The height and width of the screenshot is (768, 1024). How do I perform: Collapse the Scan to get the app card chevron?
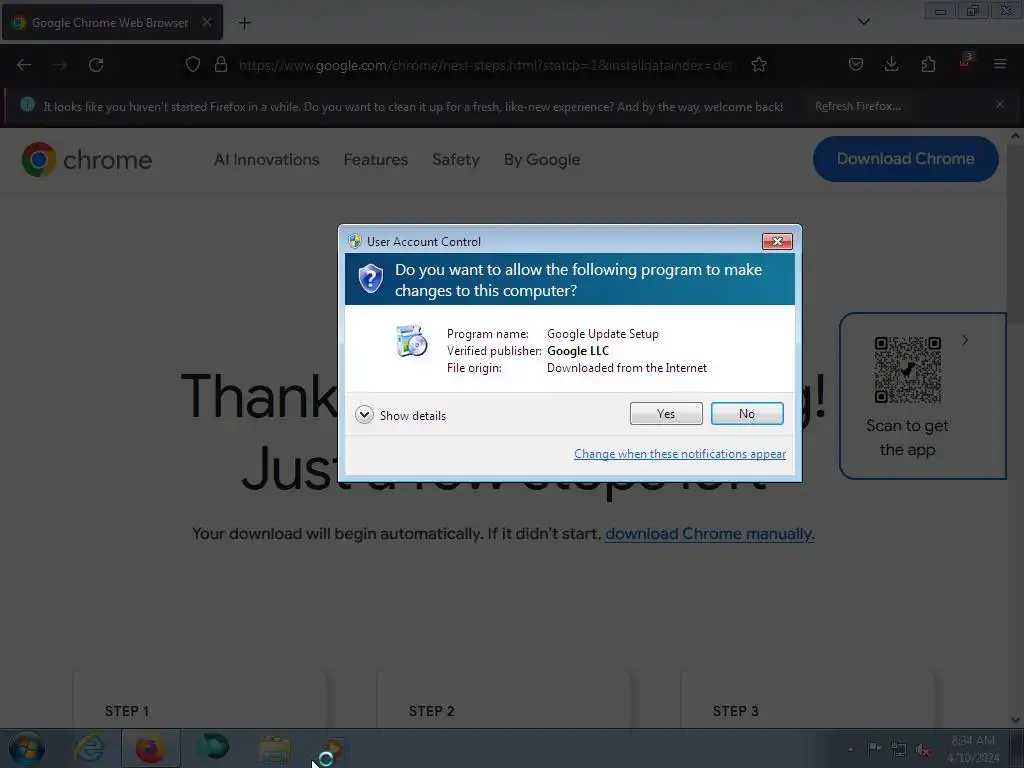point(965,340)
